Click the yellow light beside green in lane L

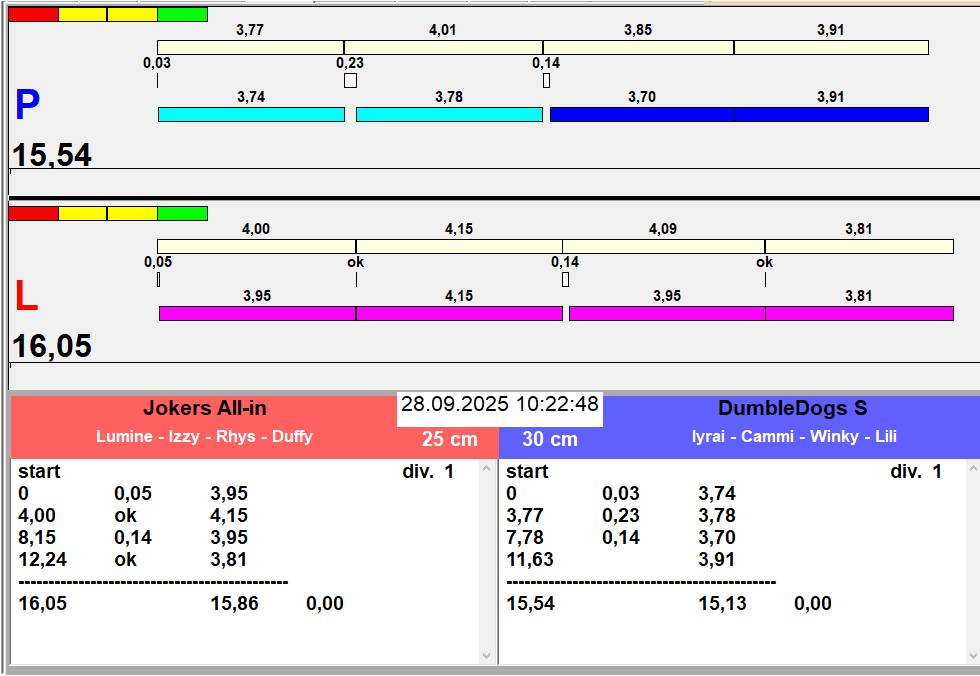click(x=132, y=214)
